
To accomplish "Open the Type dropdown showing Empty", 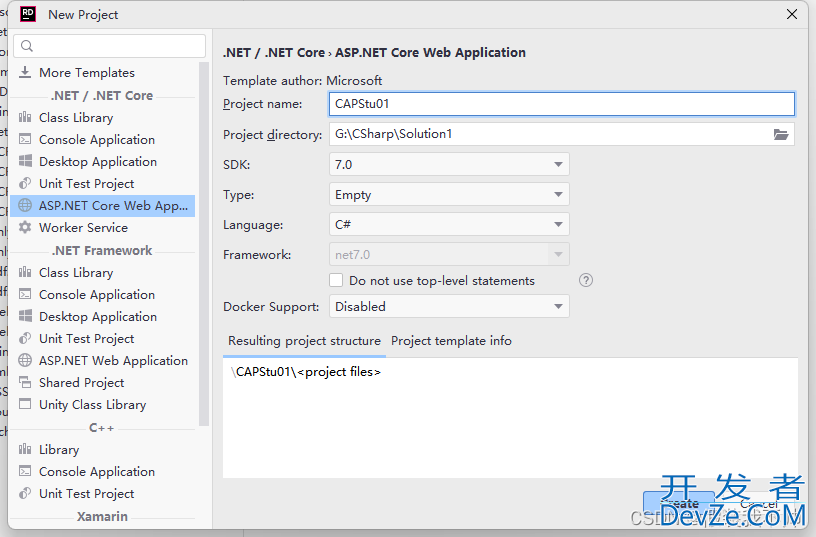I will click(x=449, y=195).
